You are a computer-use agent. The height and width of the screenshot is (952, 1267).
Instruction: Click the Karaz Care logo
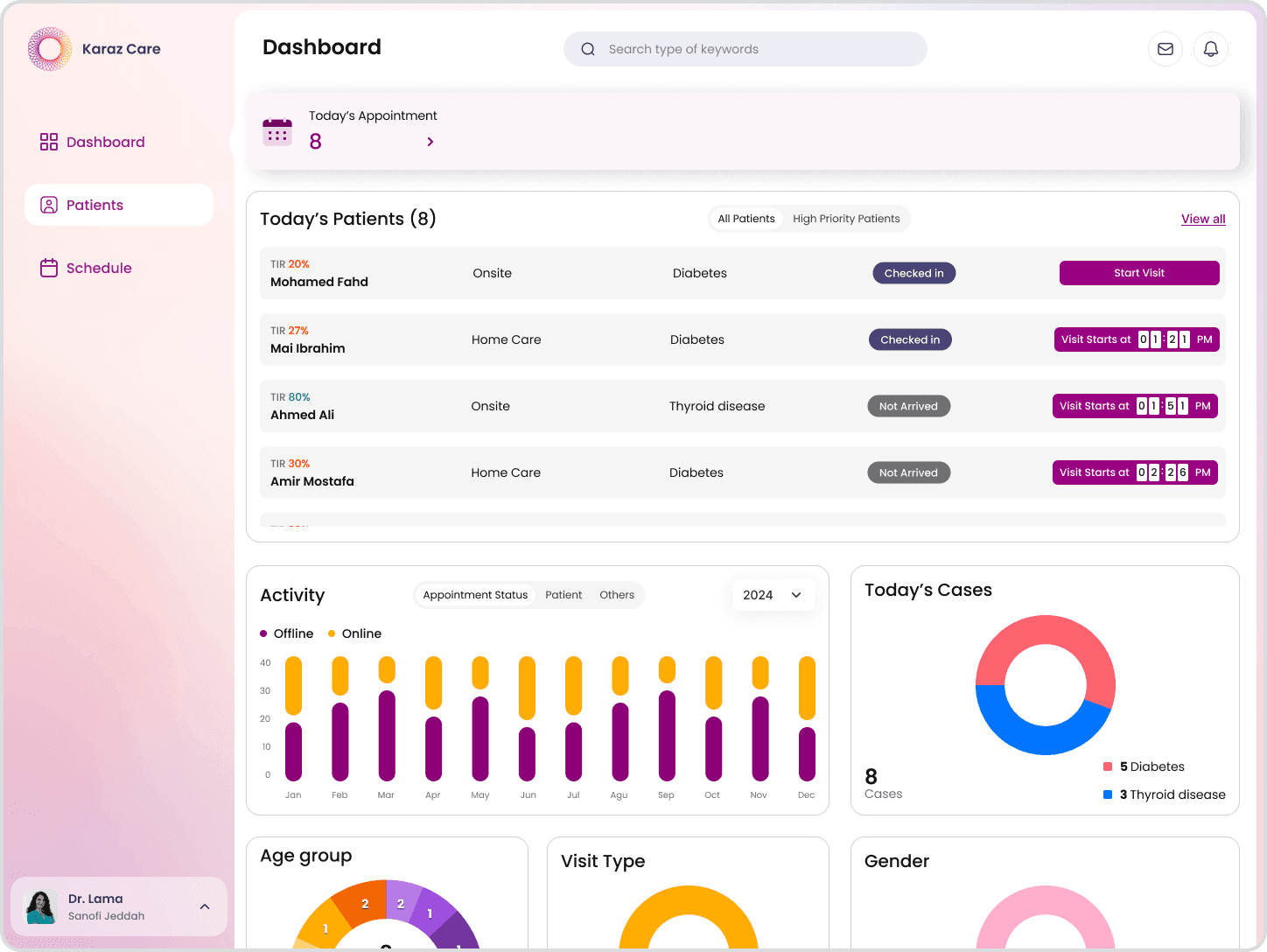click(50, 49)
